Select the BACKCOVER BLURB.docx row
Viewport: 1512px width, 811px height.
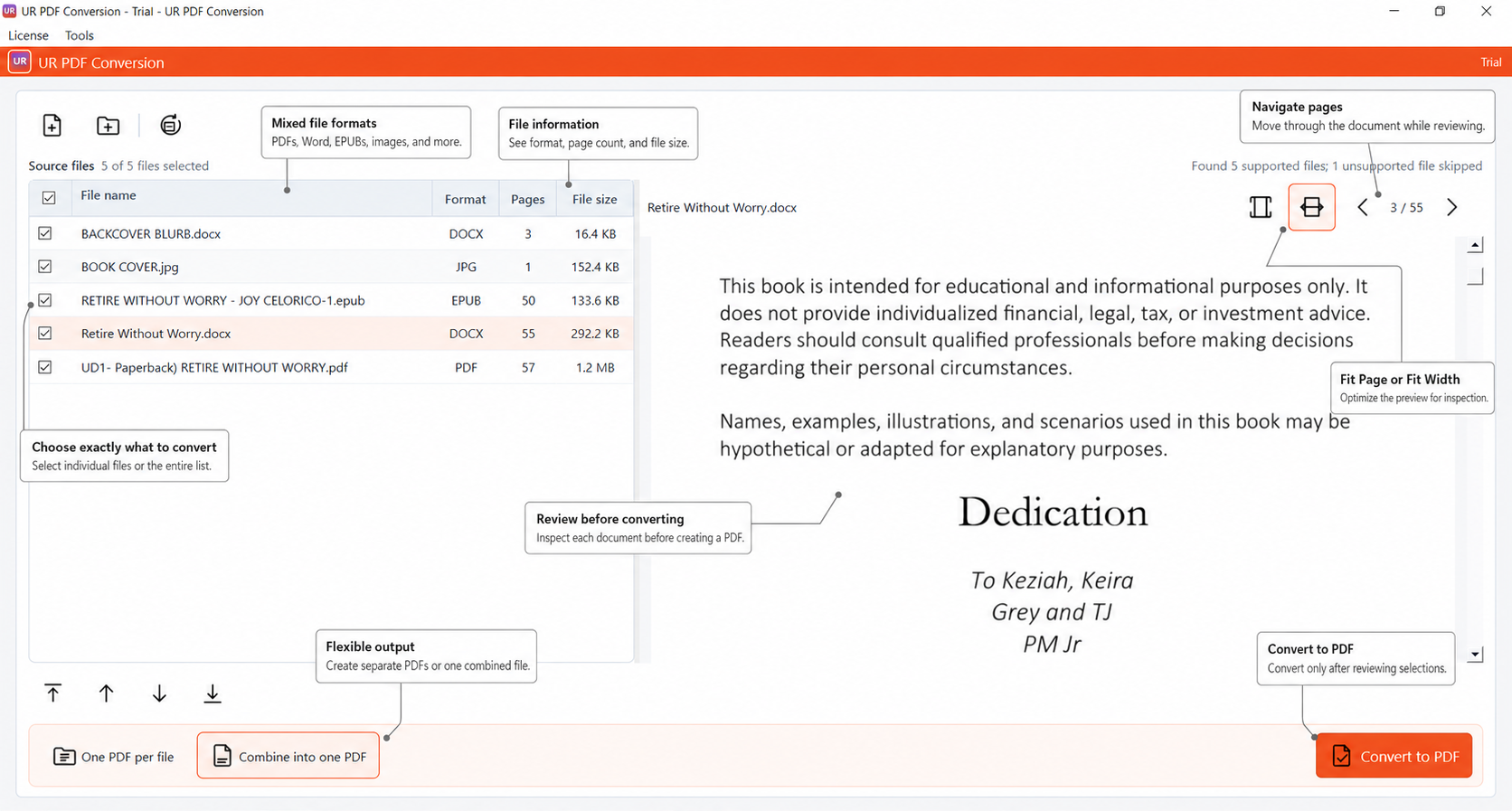click(x=331, y=233)
